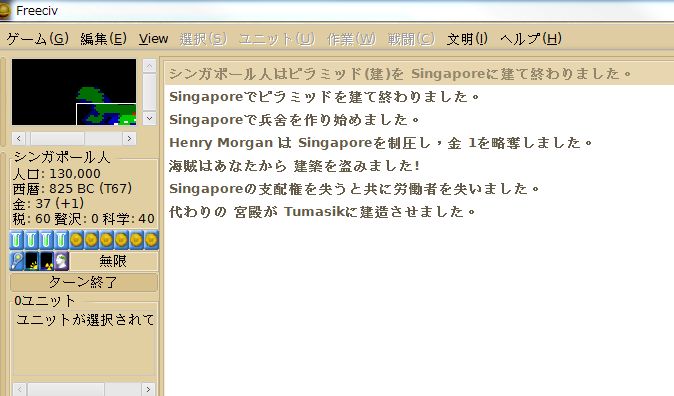Image resolution: width=674 pixels, height=396 pixels.
Task: Click the global warming sun indicator icon
Action: pos(32,261)
